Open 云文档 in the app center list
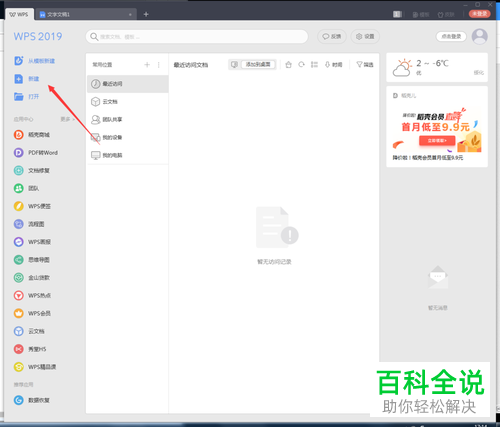Image resolution: width=500 pixels, height=427 pixels. [x=29, y=331]
